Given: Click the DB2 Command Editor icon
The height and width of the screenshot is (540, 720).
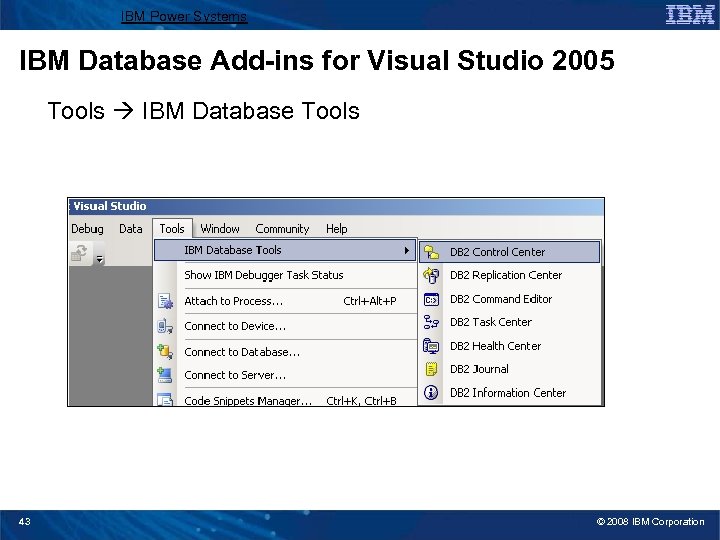Looking at the screenshot, I should [x=431, y=299].
